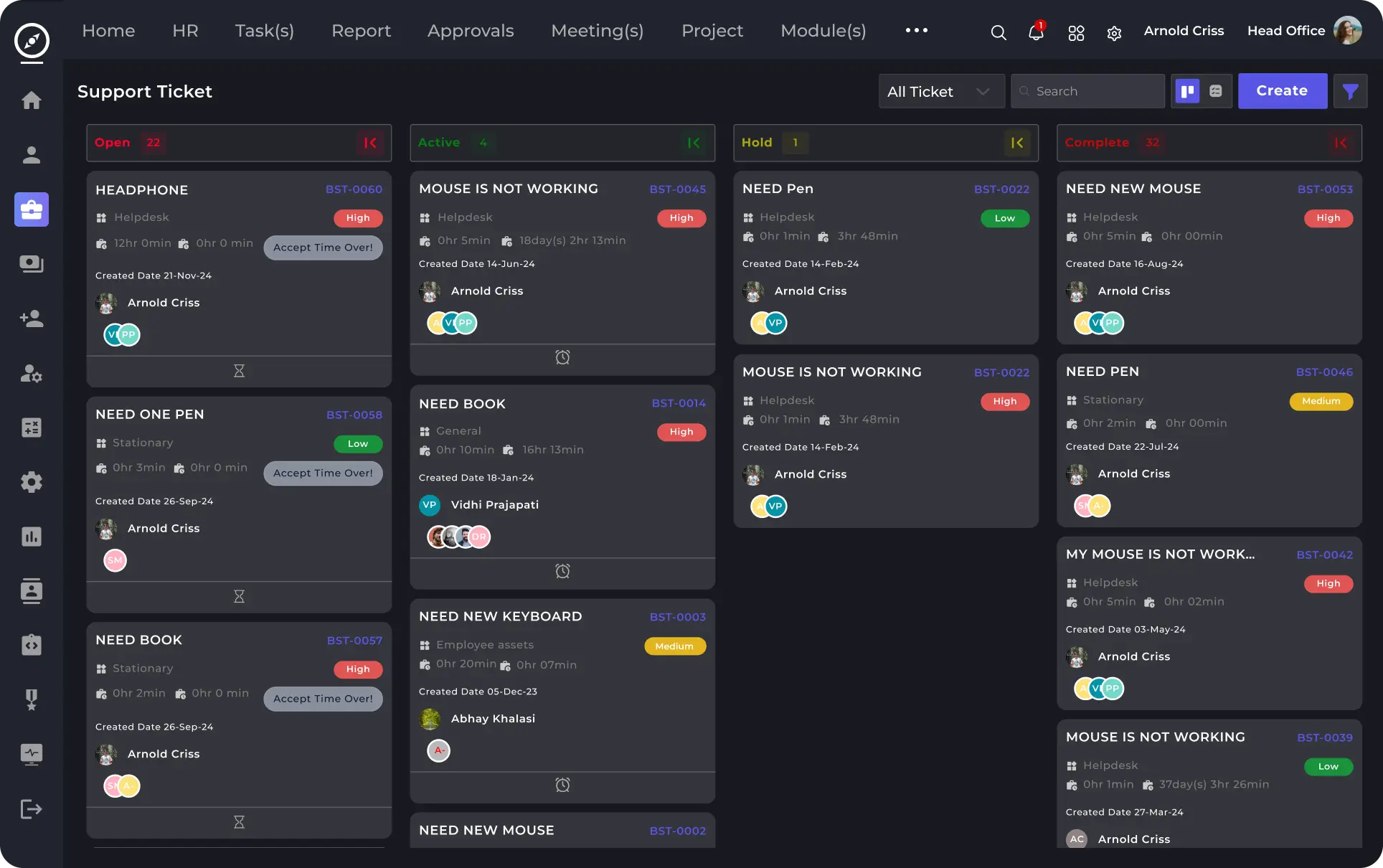Switch to list view layout
The image size is (1383, 868).
(x=1216, y=91)
